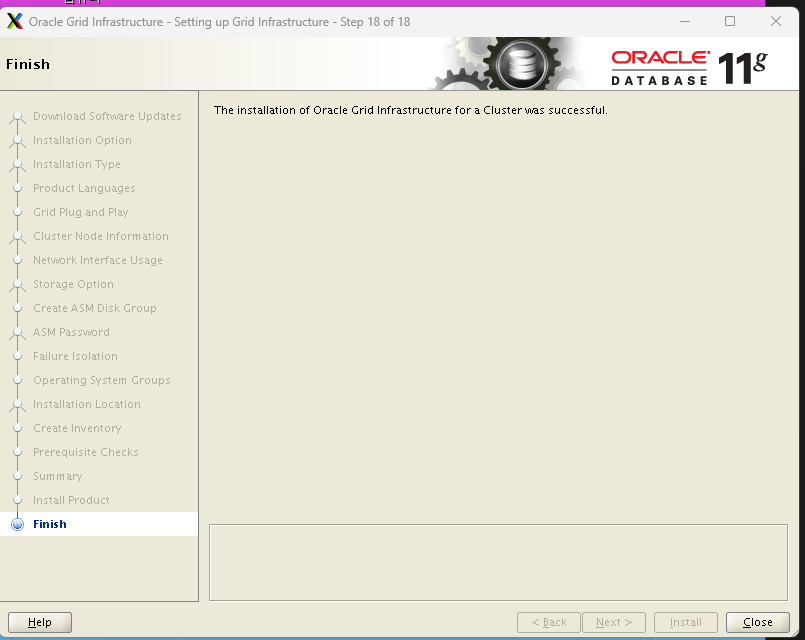Select the Product Languages step
Screen dimensions: 805x640
point(84,188)
